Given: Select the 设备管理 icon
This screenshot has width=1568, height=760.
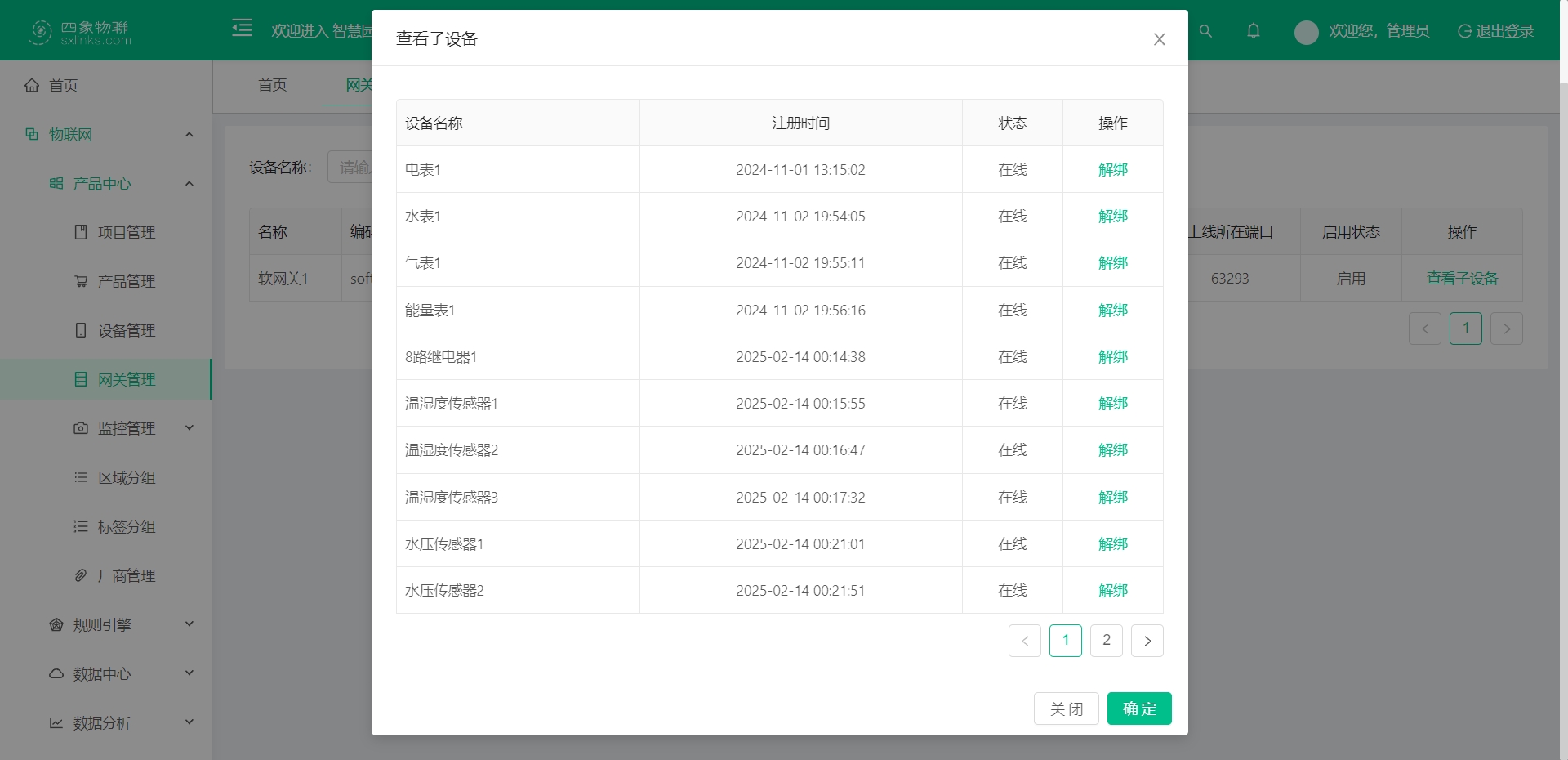Looking at the screenshot, I should click(x=80, y=330).
